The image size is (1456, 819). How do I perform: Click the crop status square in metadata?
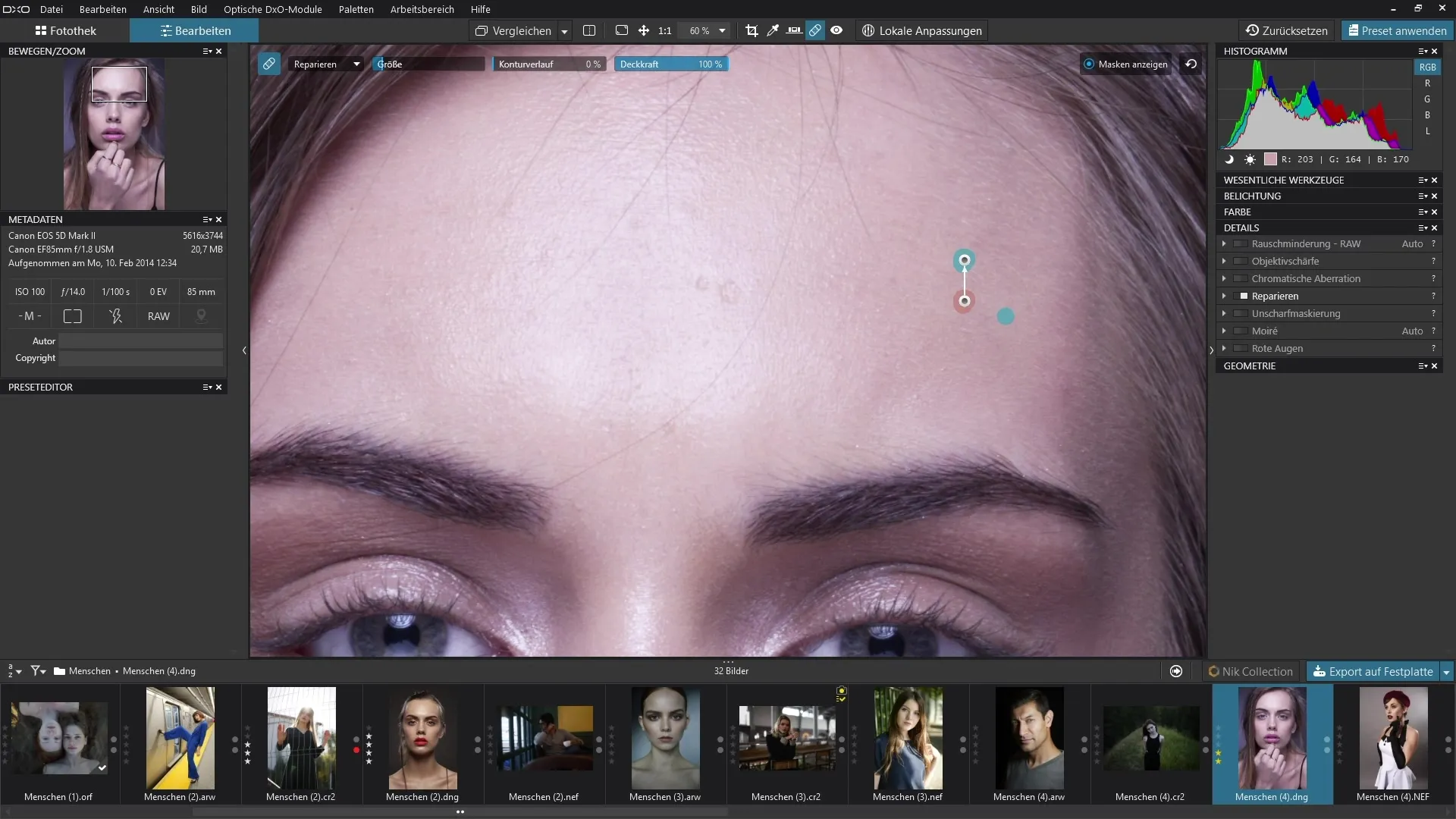coord(73,316)
